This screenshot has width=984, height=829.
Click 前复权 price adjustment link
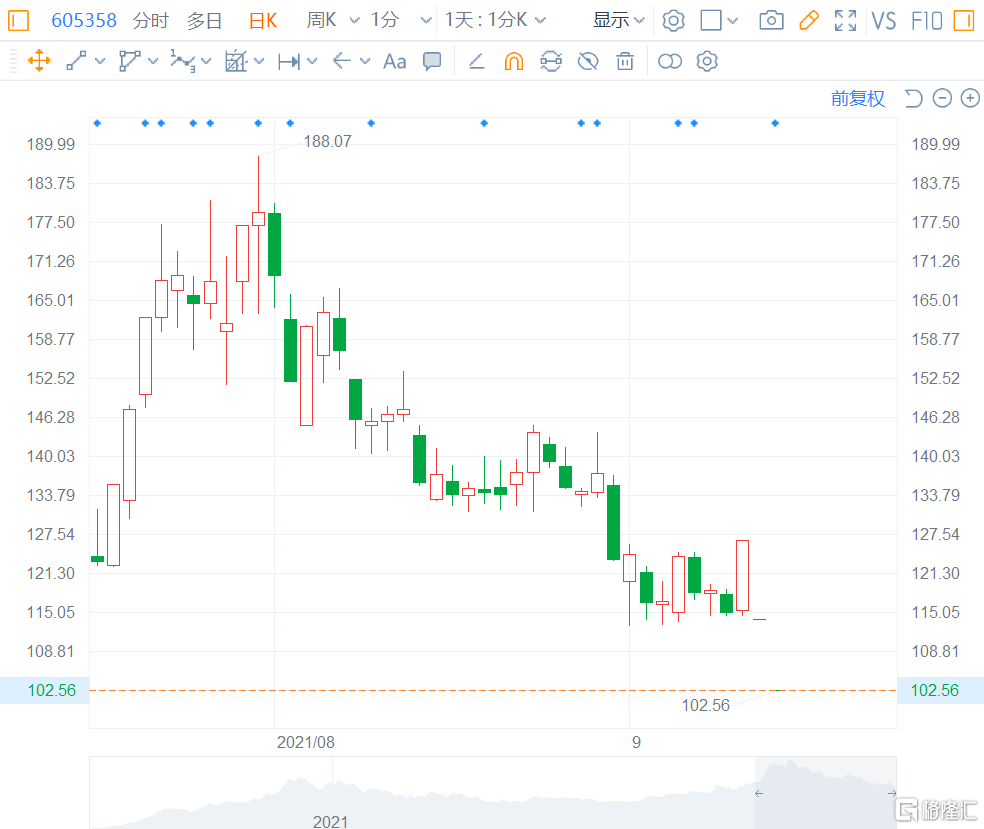pos(857,99)
